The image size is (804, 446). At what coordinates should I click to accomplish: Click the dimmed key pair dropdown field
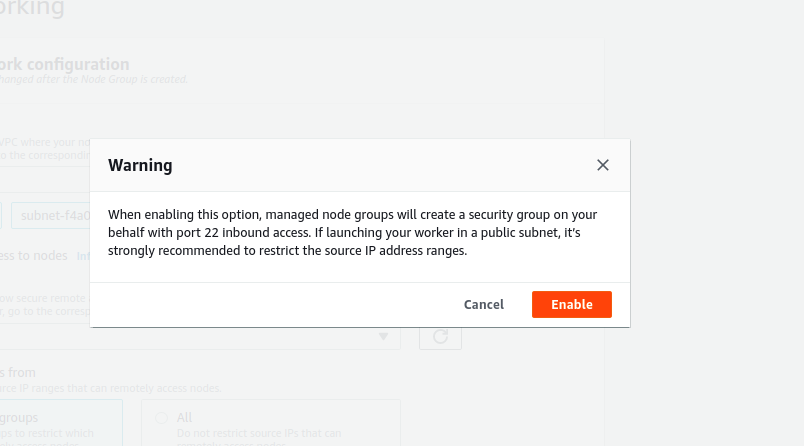click(x=200, y=337)
